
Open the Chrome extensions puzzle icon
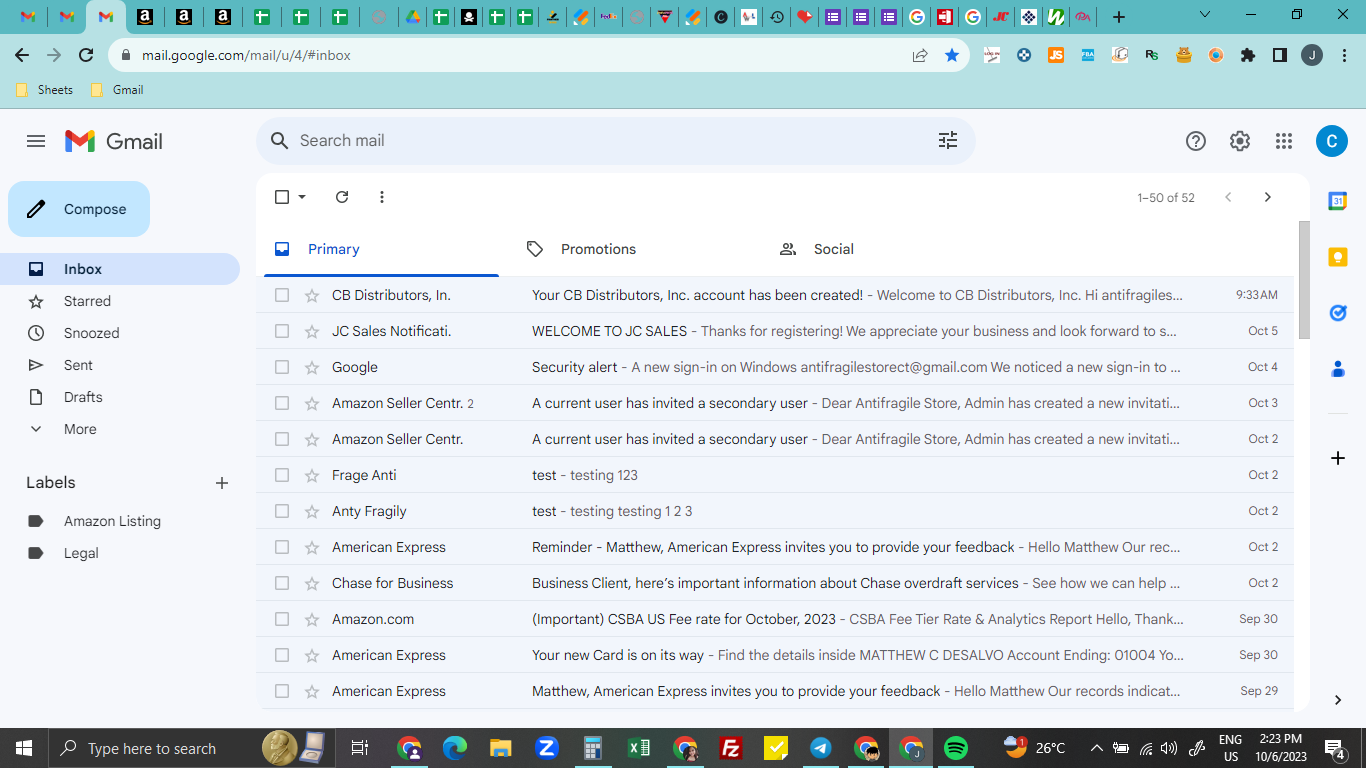click(1248, 55)
